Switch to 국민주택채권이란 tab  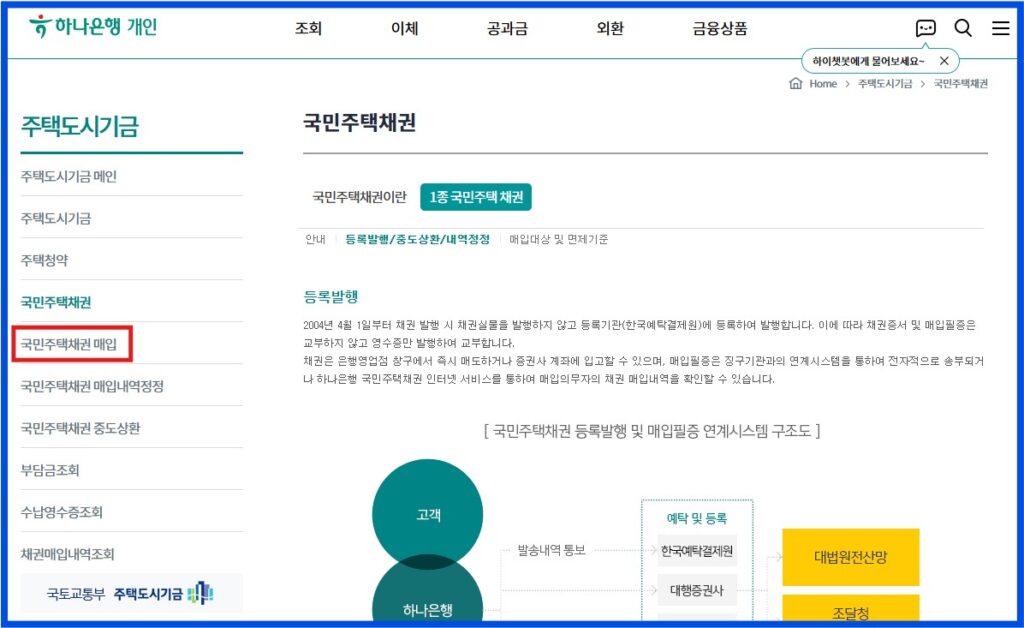[x=359, y=197]
